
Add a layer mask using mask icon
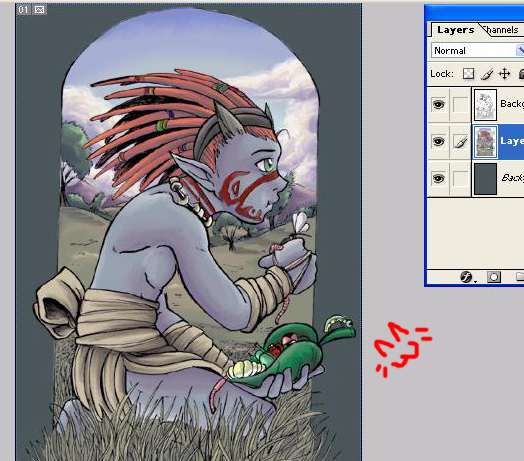tap(494, 277)
